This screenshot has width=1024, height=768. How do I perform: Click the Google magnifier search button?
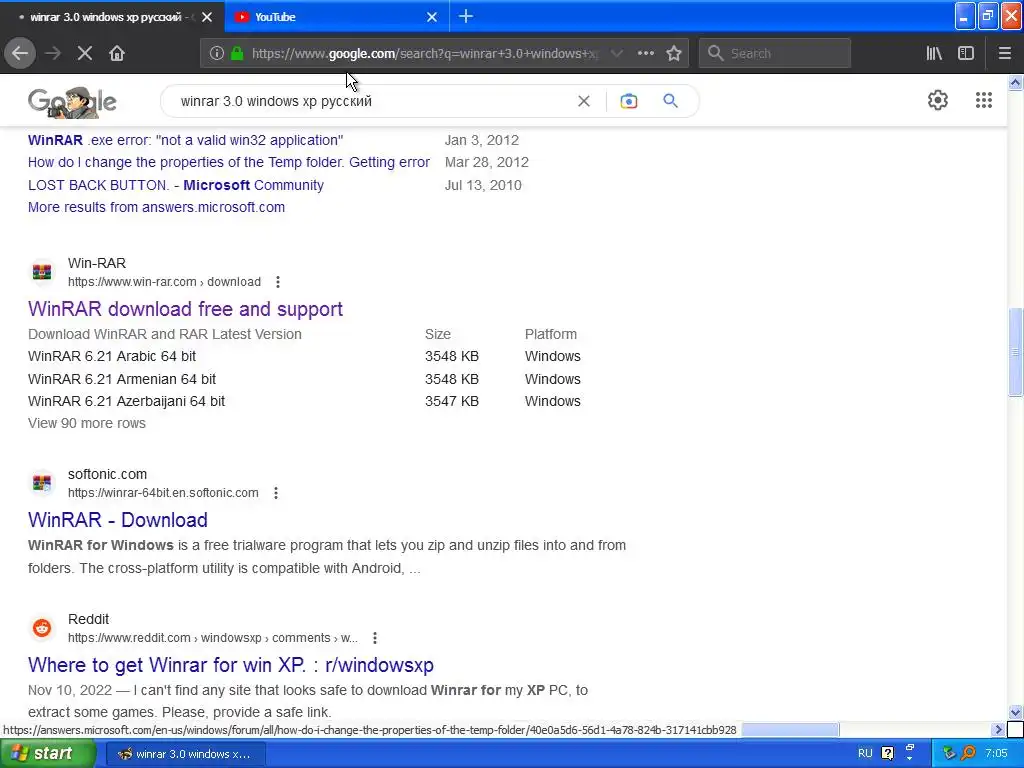(x=670, y=101)
